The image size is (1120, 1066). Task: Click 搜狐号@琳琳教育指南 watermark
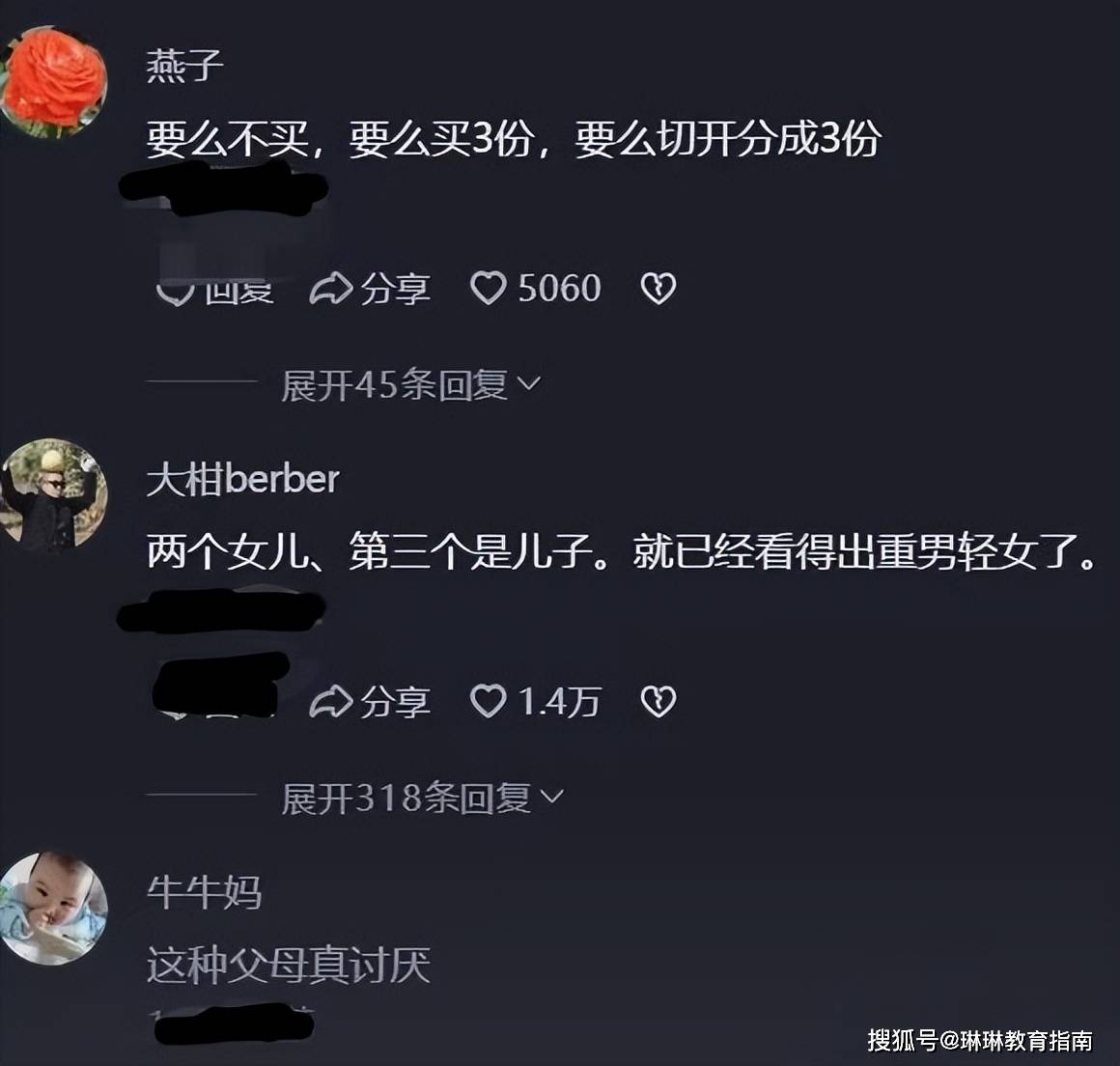coord(980,1040)
